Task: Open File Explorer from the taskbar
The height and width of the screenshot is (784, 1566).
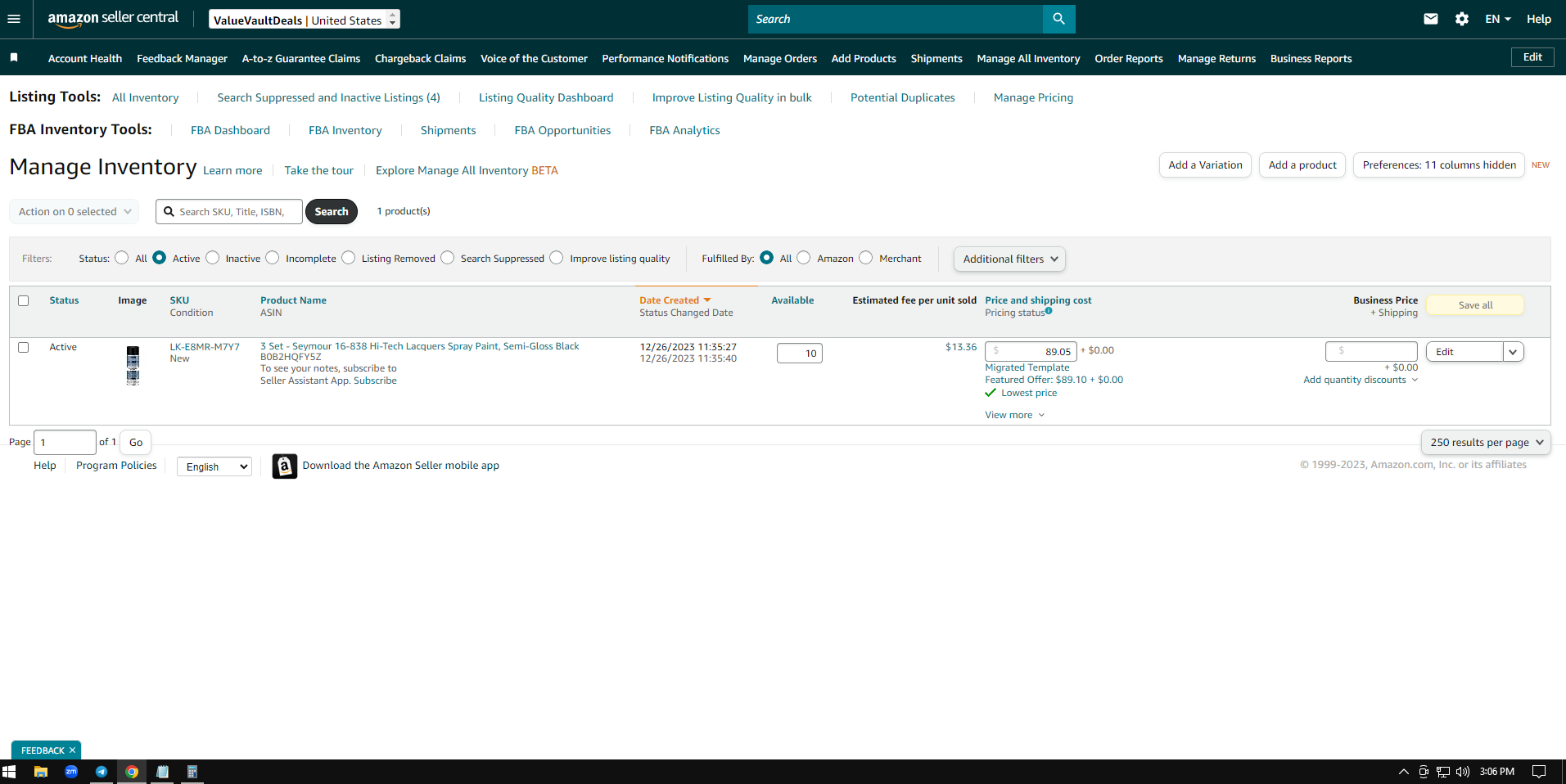Action: click(40, 772)
